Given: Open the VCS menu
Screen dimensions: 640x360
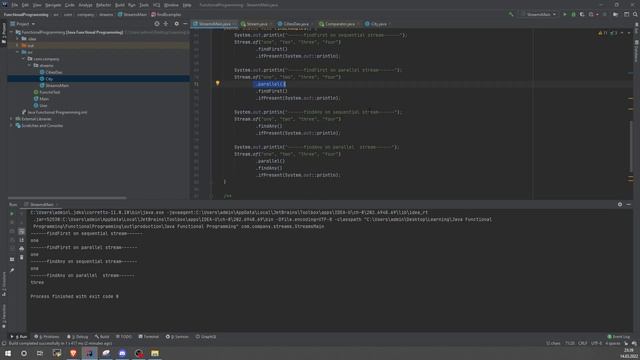Looking at the screenshot, I should pyautogui.click(x=156, y=5).
